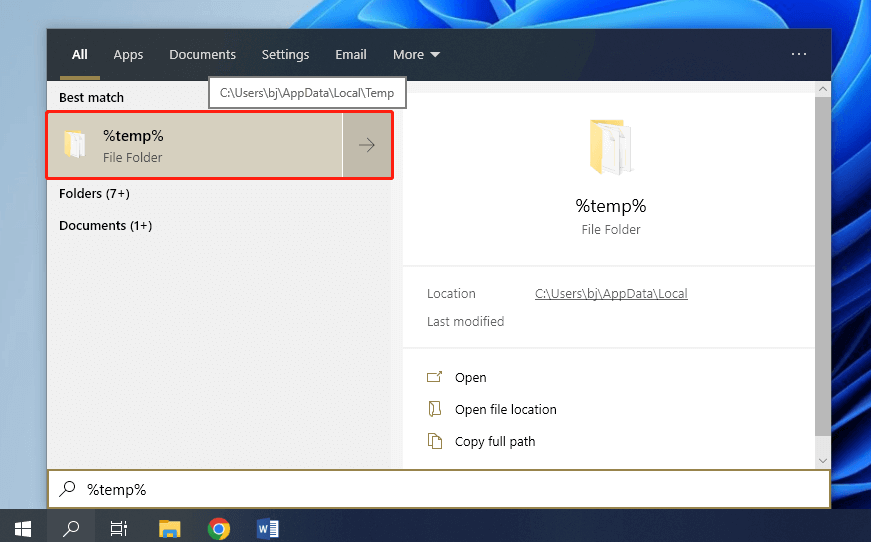Click the Open file location icon
871x542 pixels.
(434, 409)
